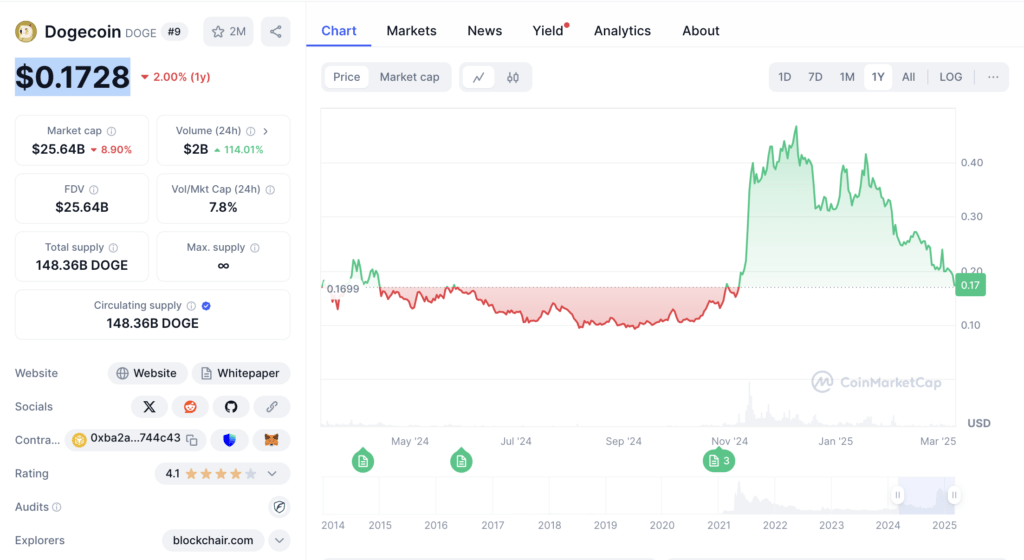The height and width of the screenshot is (560, 1024).
Task: Show Market cap info tooltip icon
Action: pyautogui.click(x=112, y=131)
